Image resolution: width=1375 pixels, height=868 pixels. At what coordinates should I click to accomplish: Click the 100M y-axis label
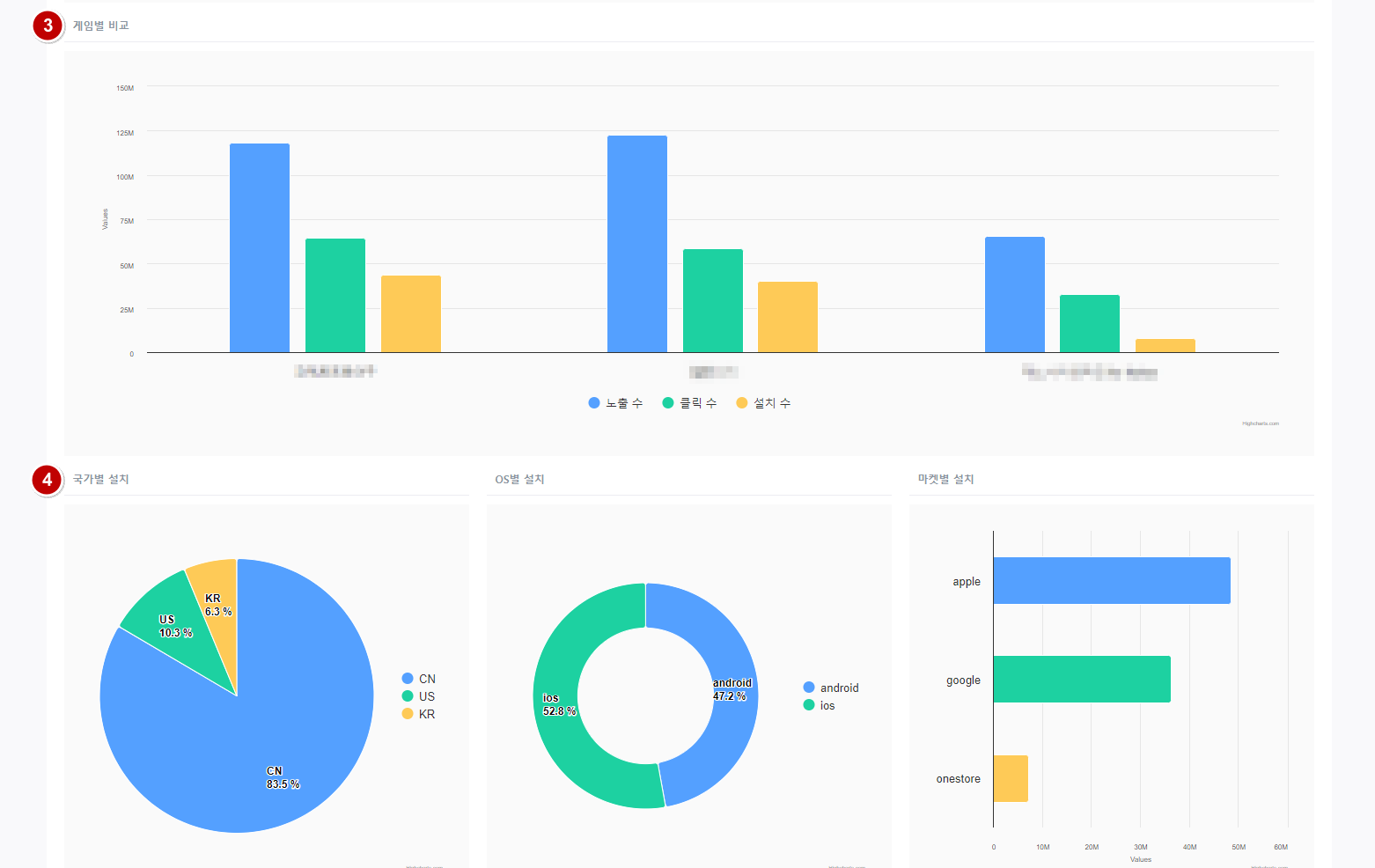click(x=125, y=177)
